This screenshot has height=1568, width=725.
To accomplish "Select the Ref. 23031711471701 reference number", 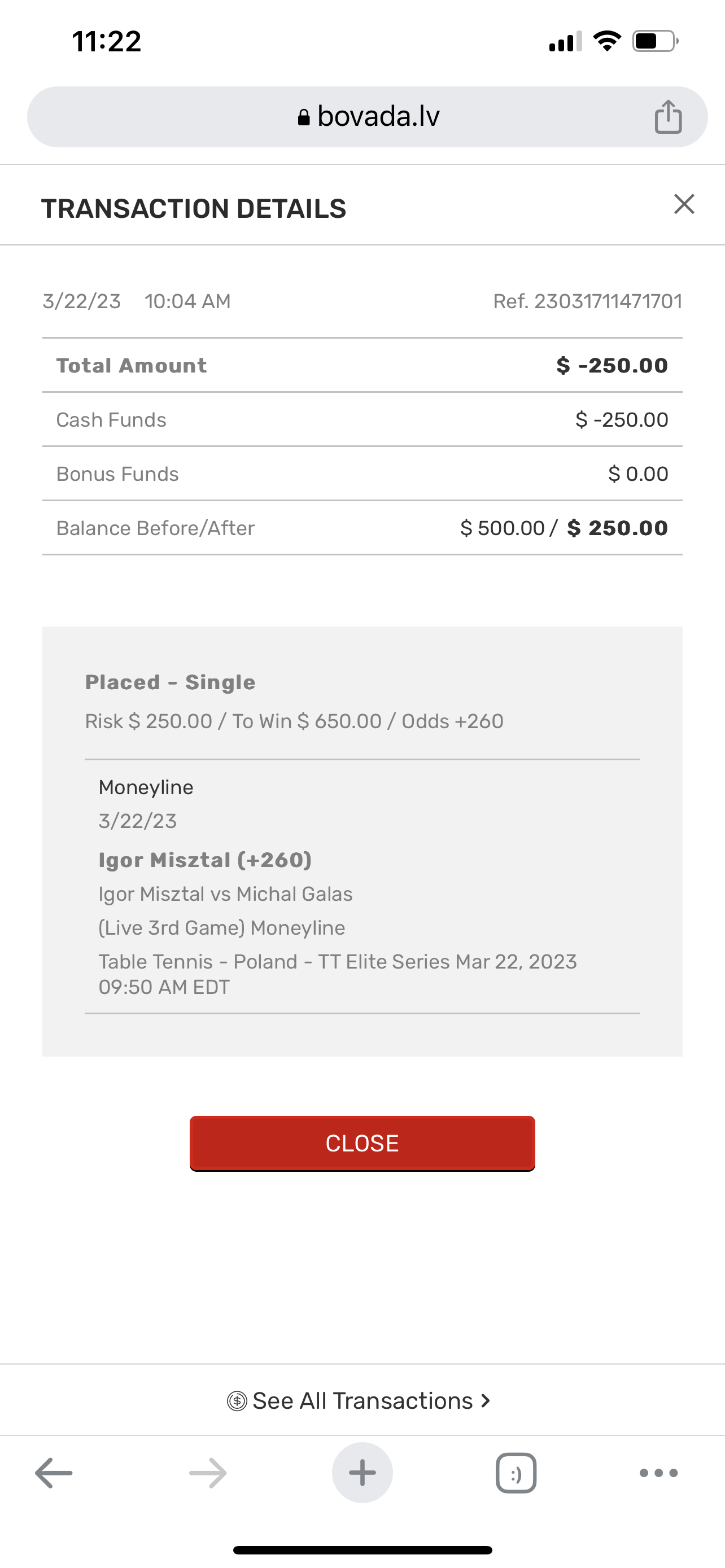I will point(587,301).
